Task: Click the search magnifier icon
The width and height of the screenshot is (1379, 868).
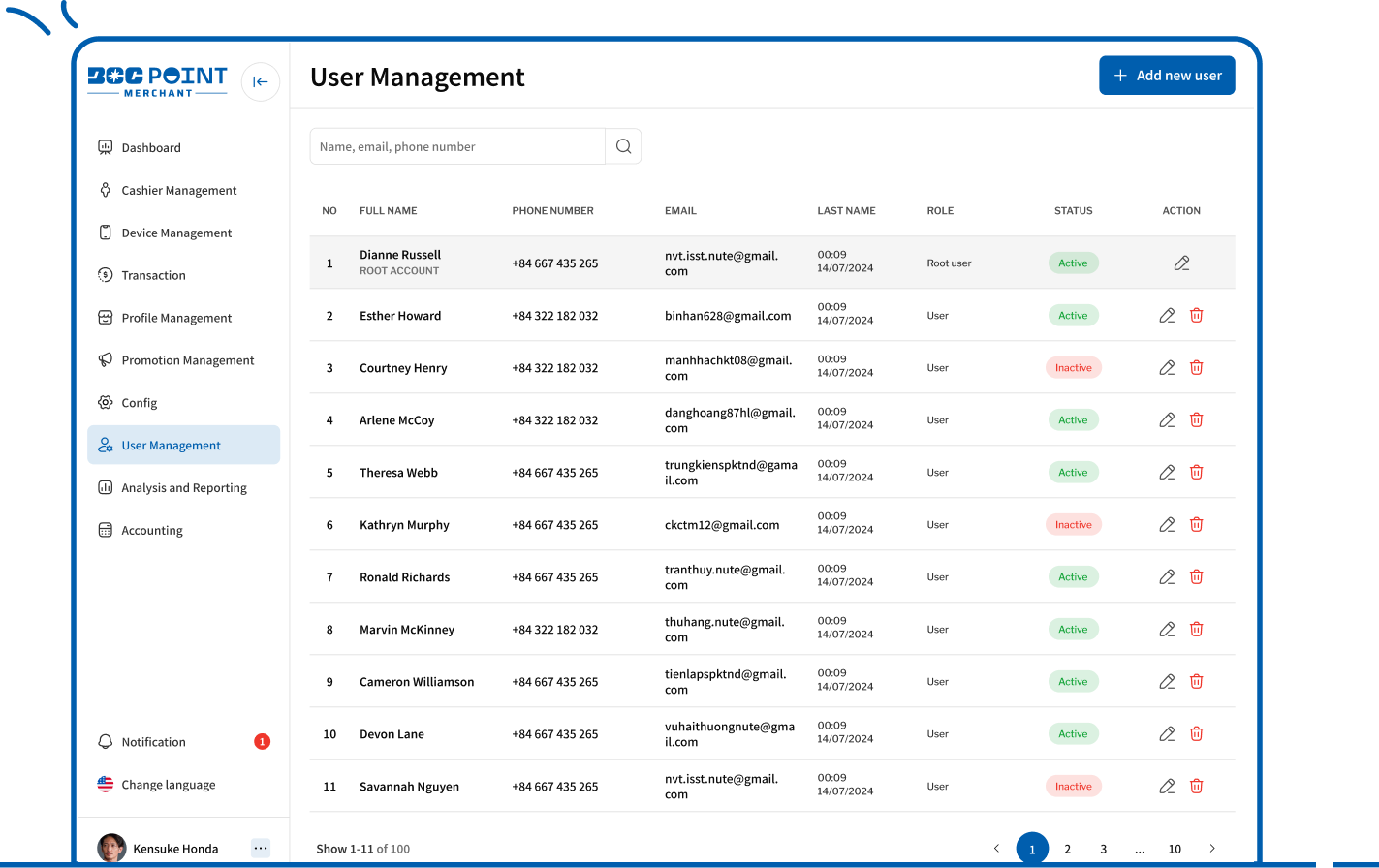Action: pos(623,146)
